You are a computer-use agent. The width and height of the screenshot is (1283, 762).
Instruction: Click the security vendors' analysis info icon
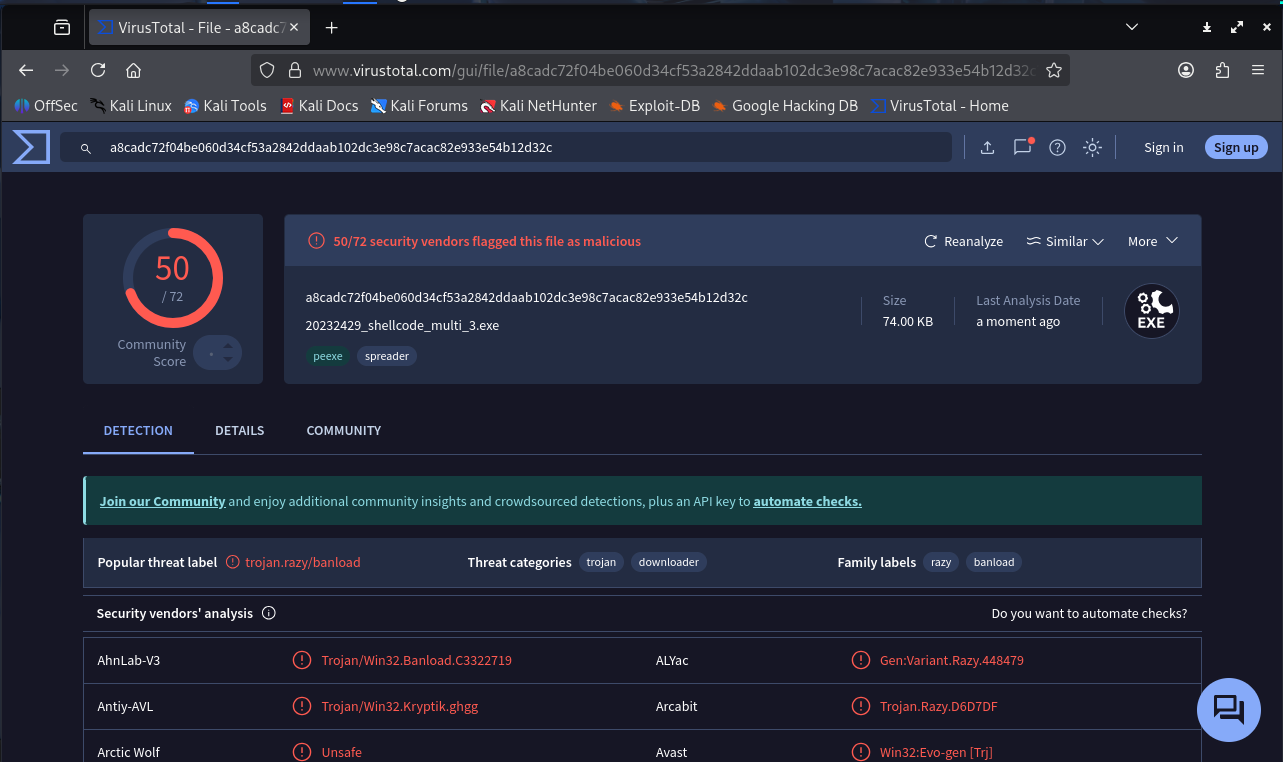(x=268, y=613)
